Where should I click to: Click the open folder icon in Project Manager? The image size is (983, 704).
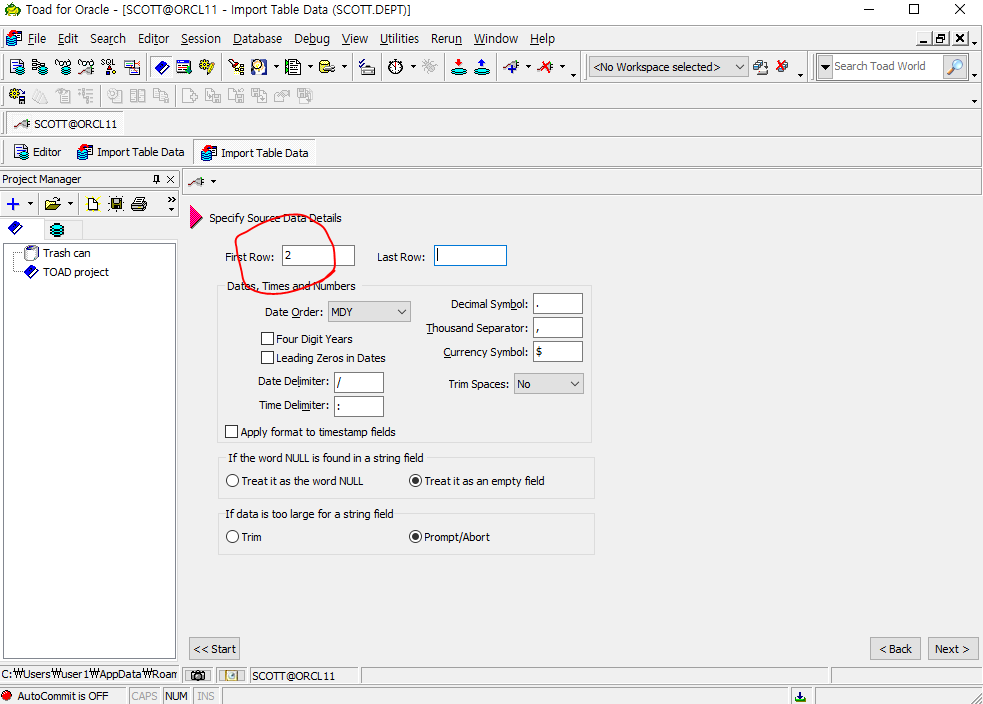pyautogui.click(x=53, y=204)
